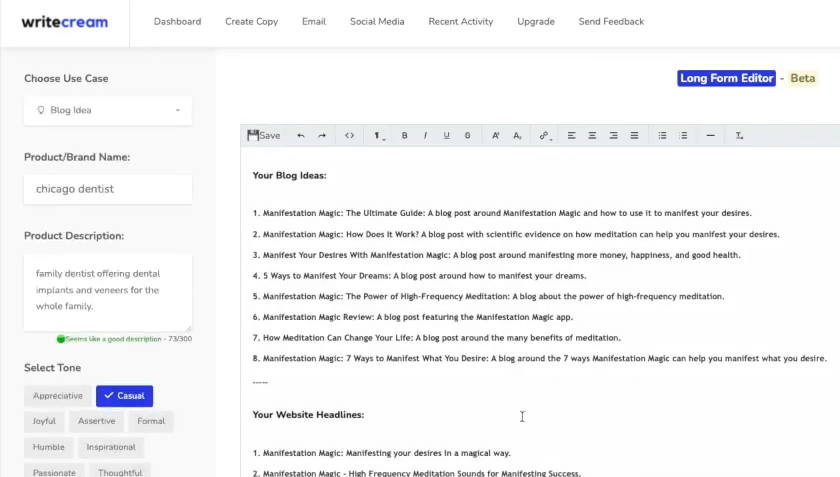Open the Blog Idea use case dropdown
Image resolution: width=840 pixels, height=477 pixels.
pyautogui.click(x=108, y=110)
